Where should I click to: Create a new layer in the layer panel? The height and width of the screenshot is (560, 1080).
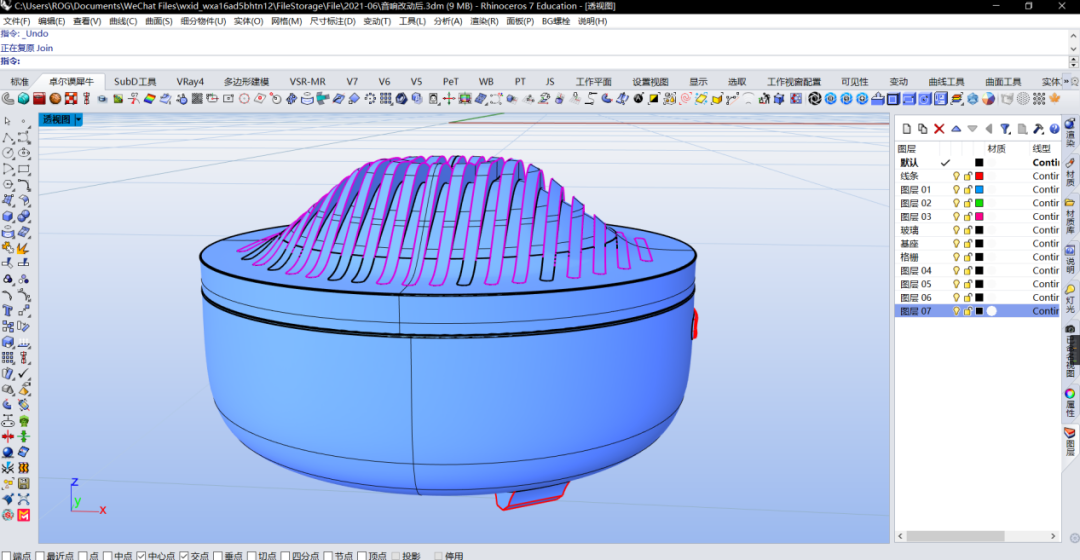click(906, 129)
